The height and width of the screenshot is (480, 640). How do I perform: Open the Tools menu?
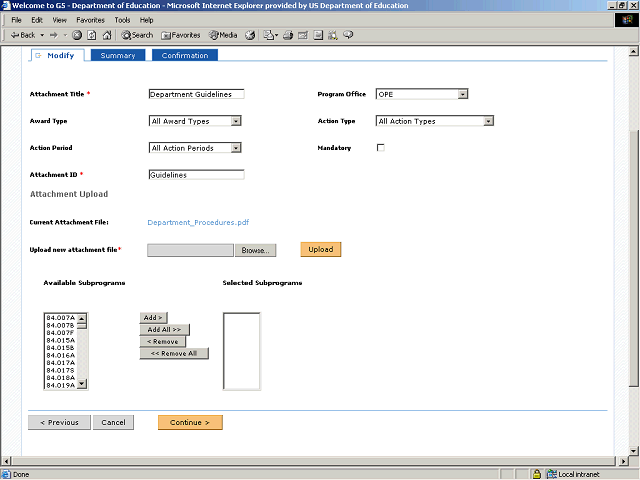coord(122,20)
